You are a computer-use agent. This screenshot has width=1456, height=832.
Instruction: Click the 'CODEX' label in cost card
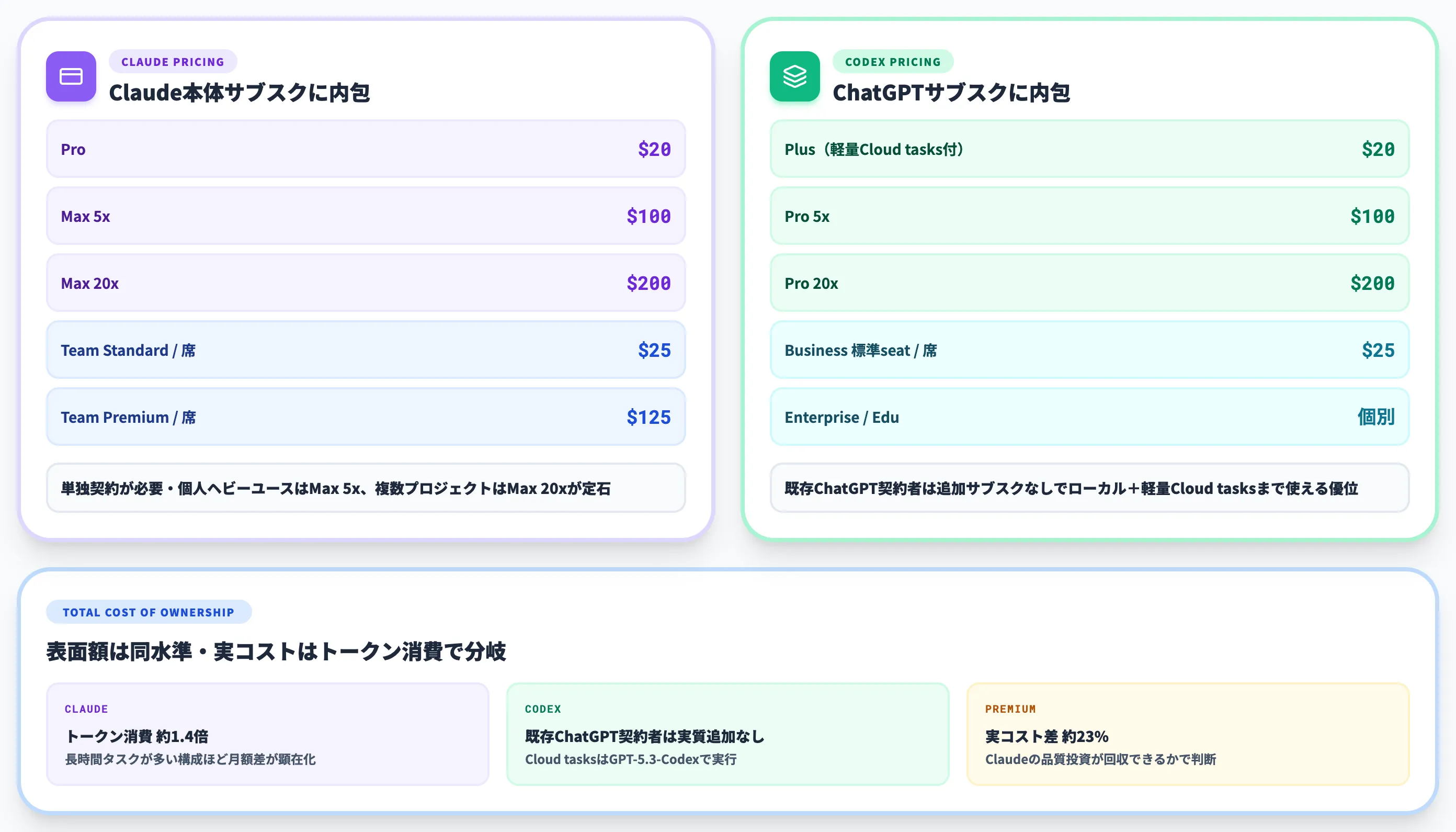[x=543, y=709]
